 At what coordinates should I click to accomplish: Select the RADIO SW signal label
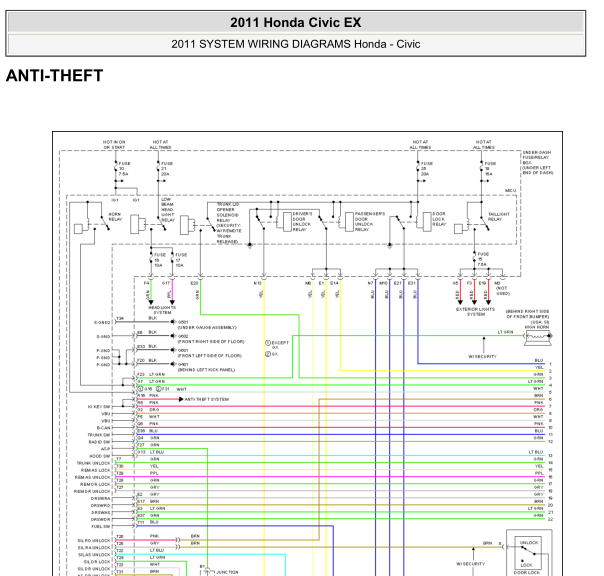pyautogui.click(x=99, y=442)
